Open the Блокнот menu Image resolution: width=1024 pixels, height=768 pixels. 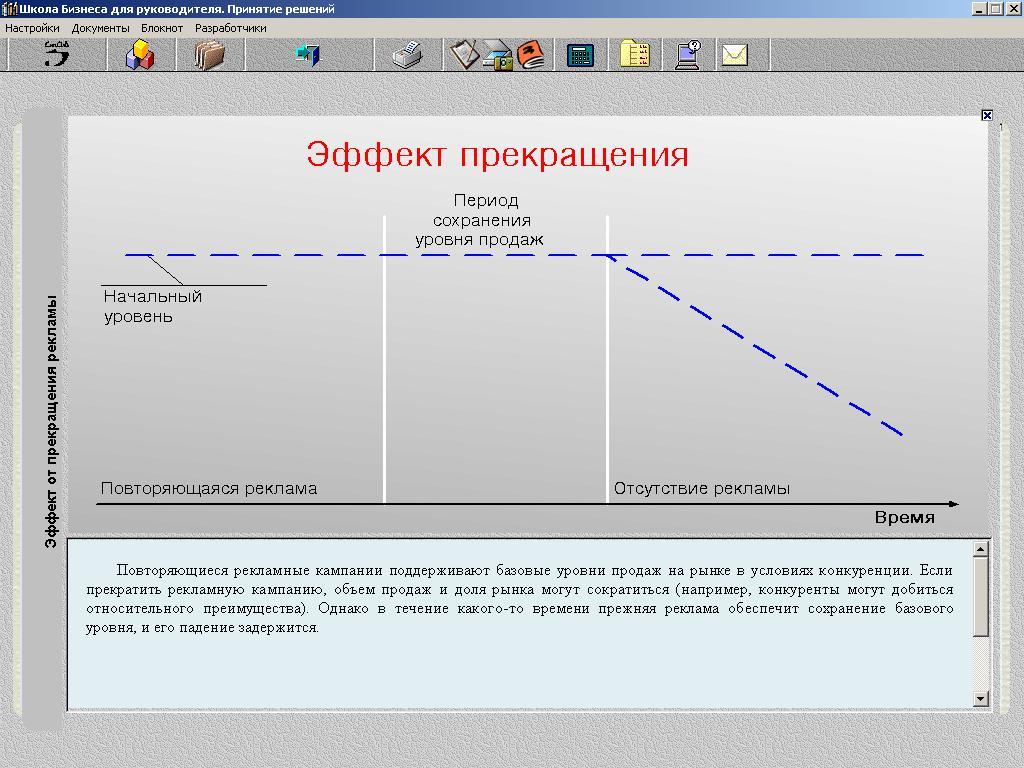[162, 28]
